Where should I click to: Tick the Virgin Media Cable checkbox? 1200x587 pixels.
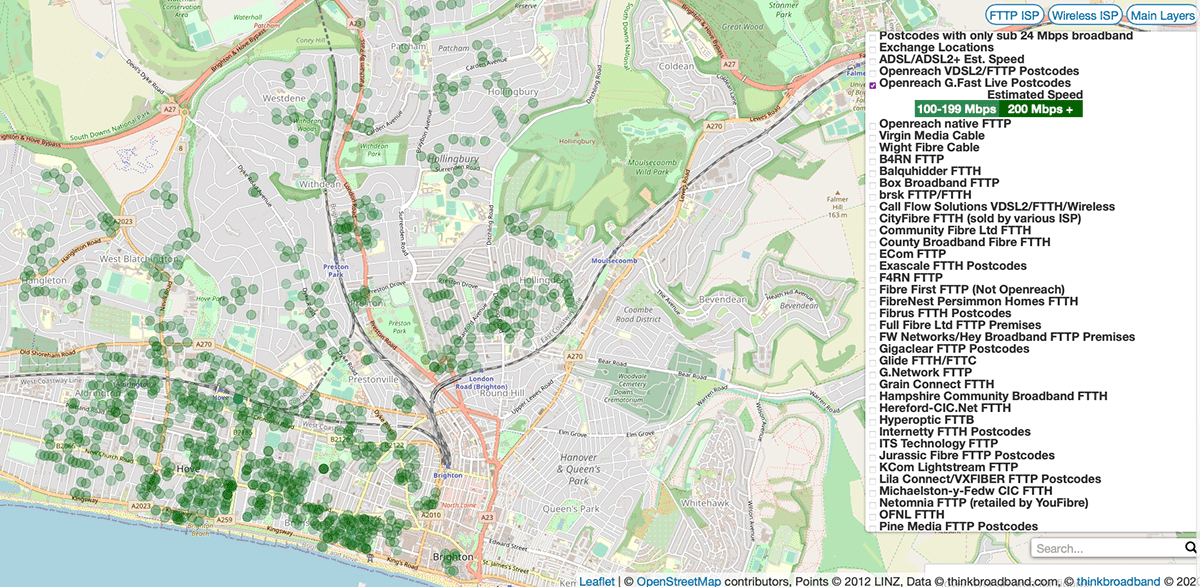point(873,136)
